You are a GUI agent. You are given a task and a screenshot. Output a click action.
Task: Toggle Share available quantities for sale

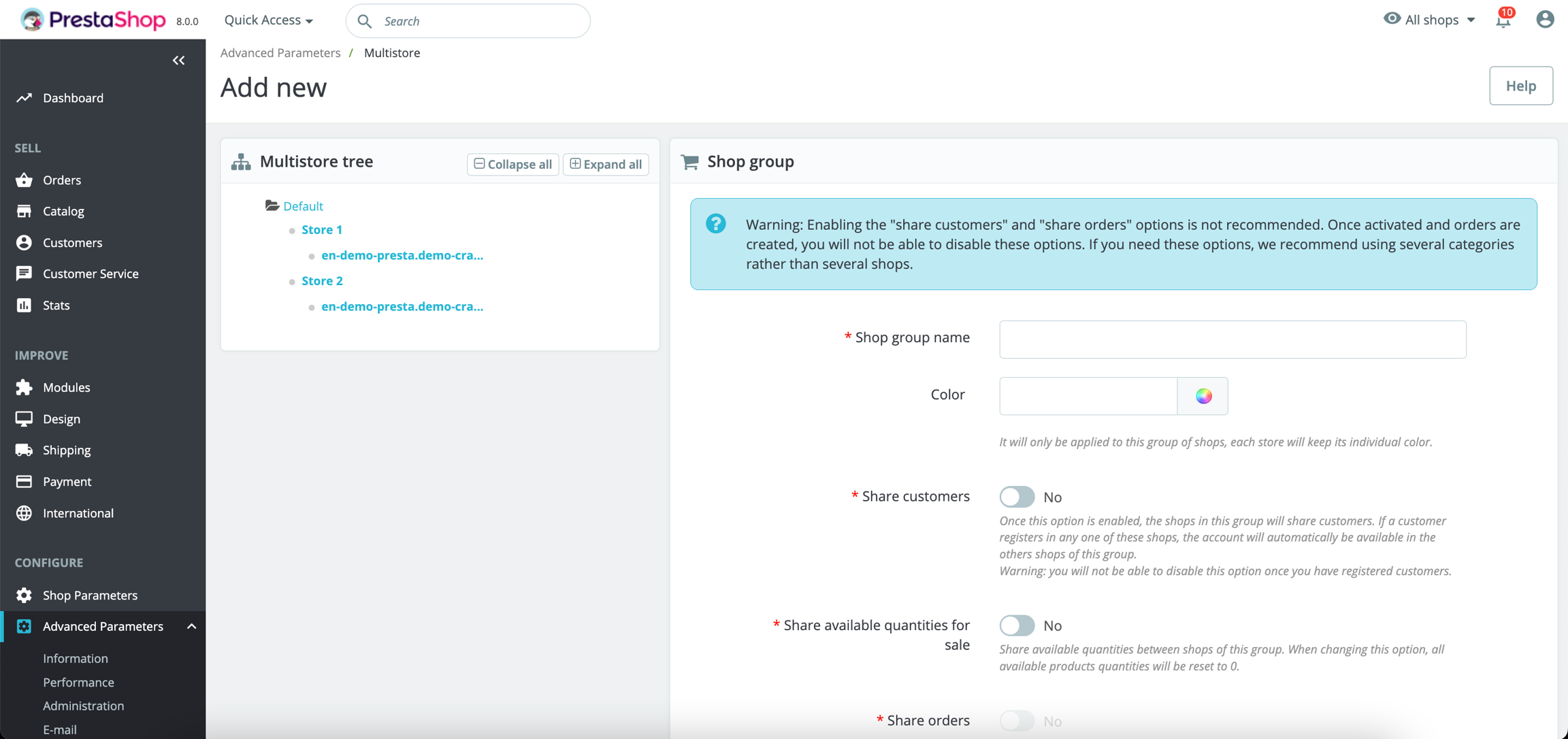tap(1017, 625)
